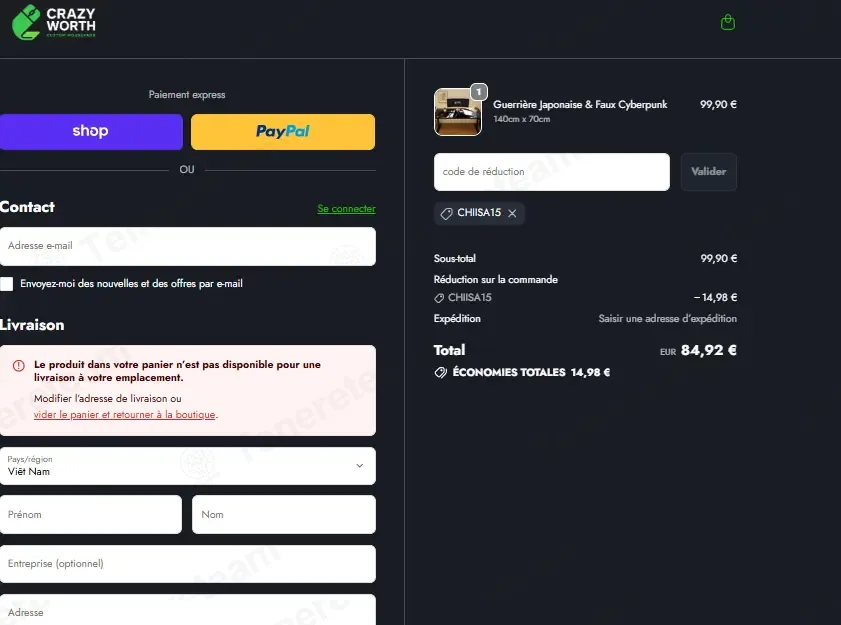Focus the Entreprise (optionnel) field

click(188, 564)
